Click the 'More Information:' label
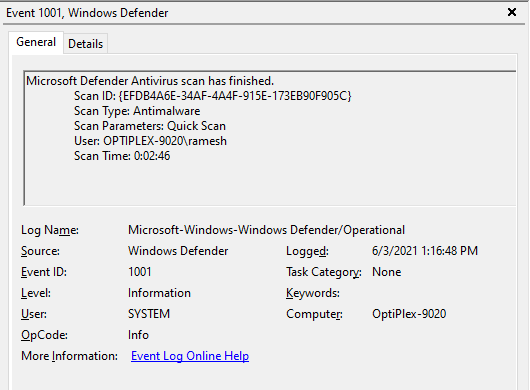Image resolution: width=530 pixels, height=390 pixels. click(69, 356)
